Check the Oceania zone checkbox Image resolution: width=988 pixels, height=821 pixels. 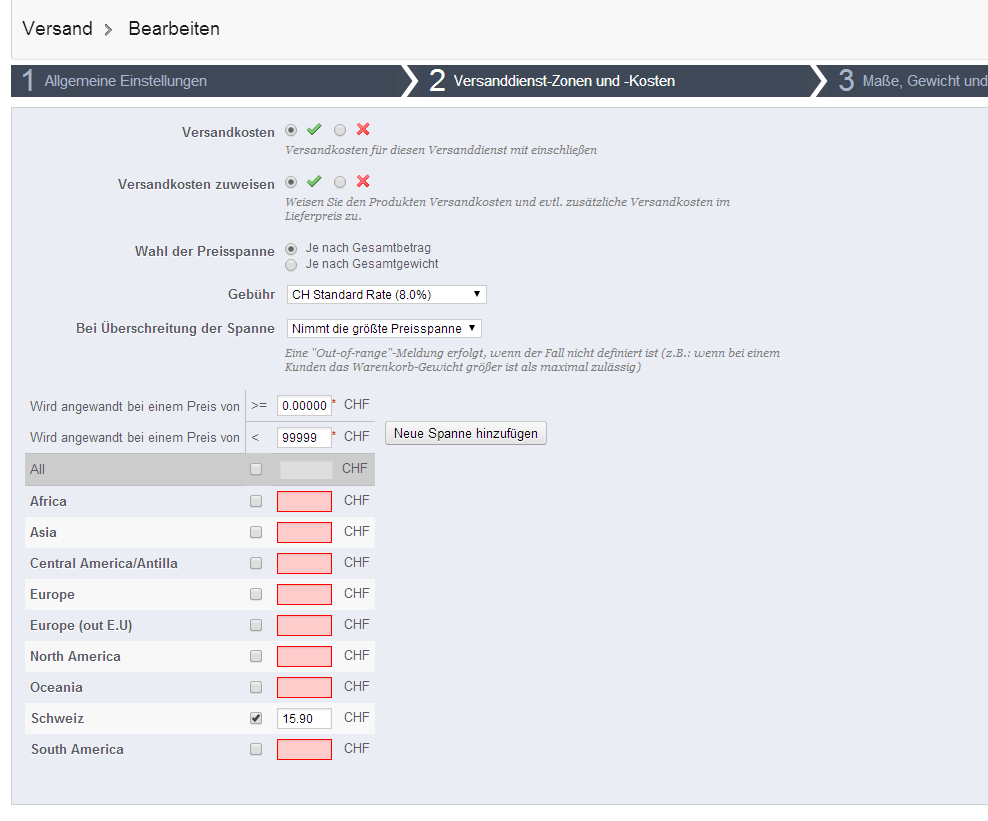click(x=256, y=687)
